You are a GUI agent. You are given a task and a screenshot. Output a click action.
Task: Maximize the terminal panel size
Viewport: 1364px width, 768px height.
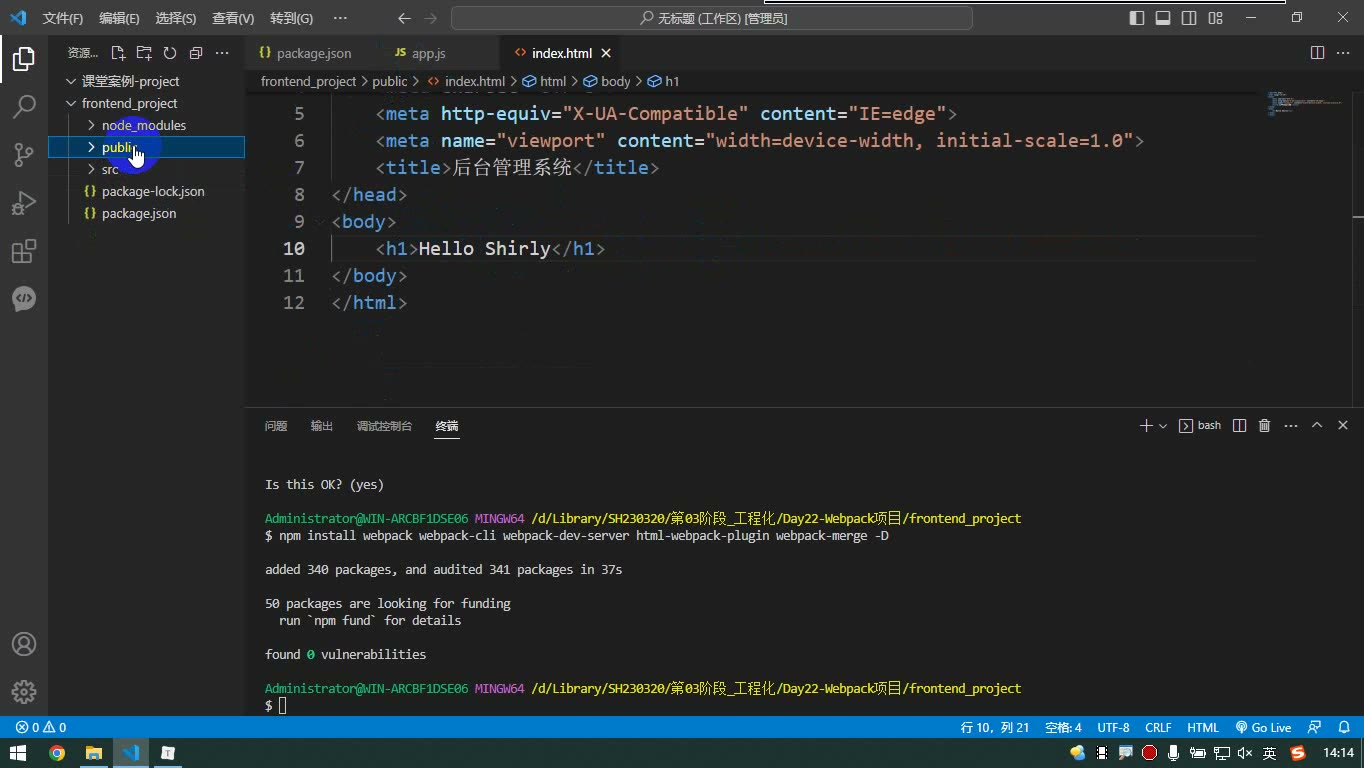[1317, 426]
